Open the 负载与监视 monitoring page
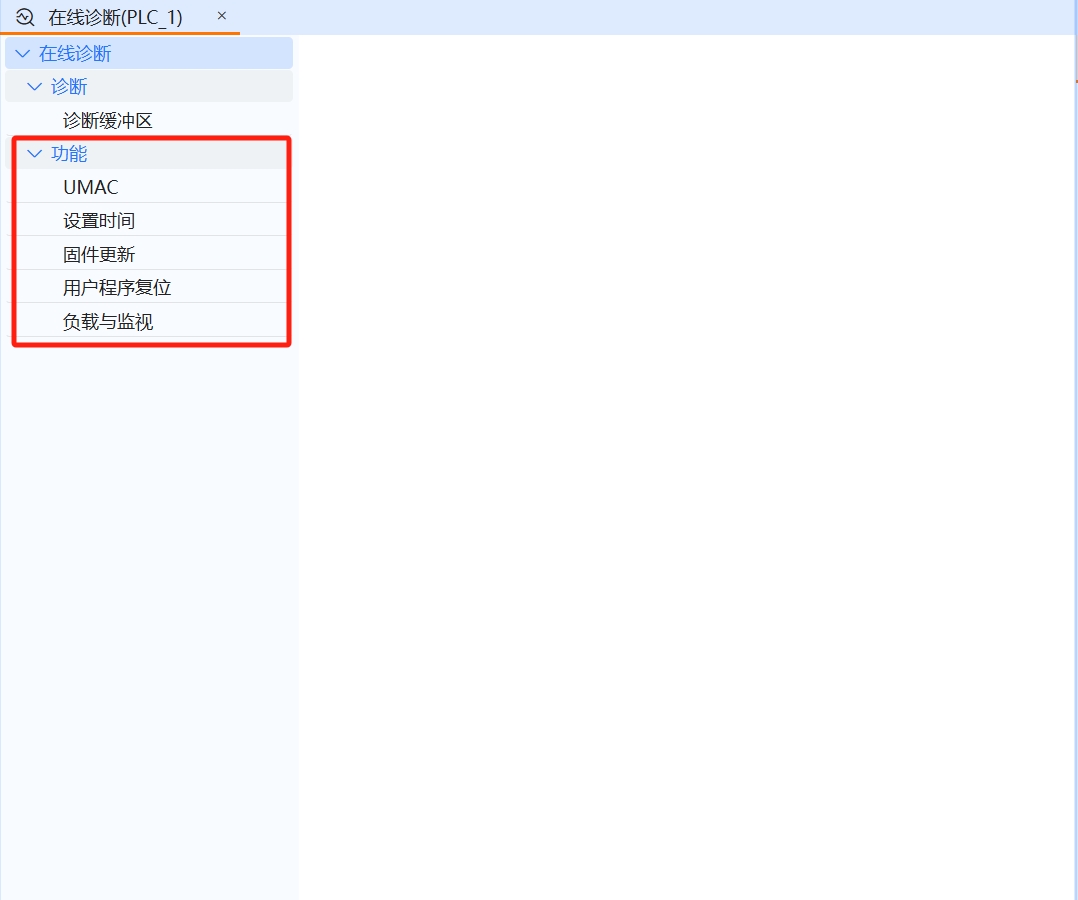The height and width of the screenshot is (900, 1078). point(107,321)
